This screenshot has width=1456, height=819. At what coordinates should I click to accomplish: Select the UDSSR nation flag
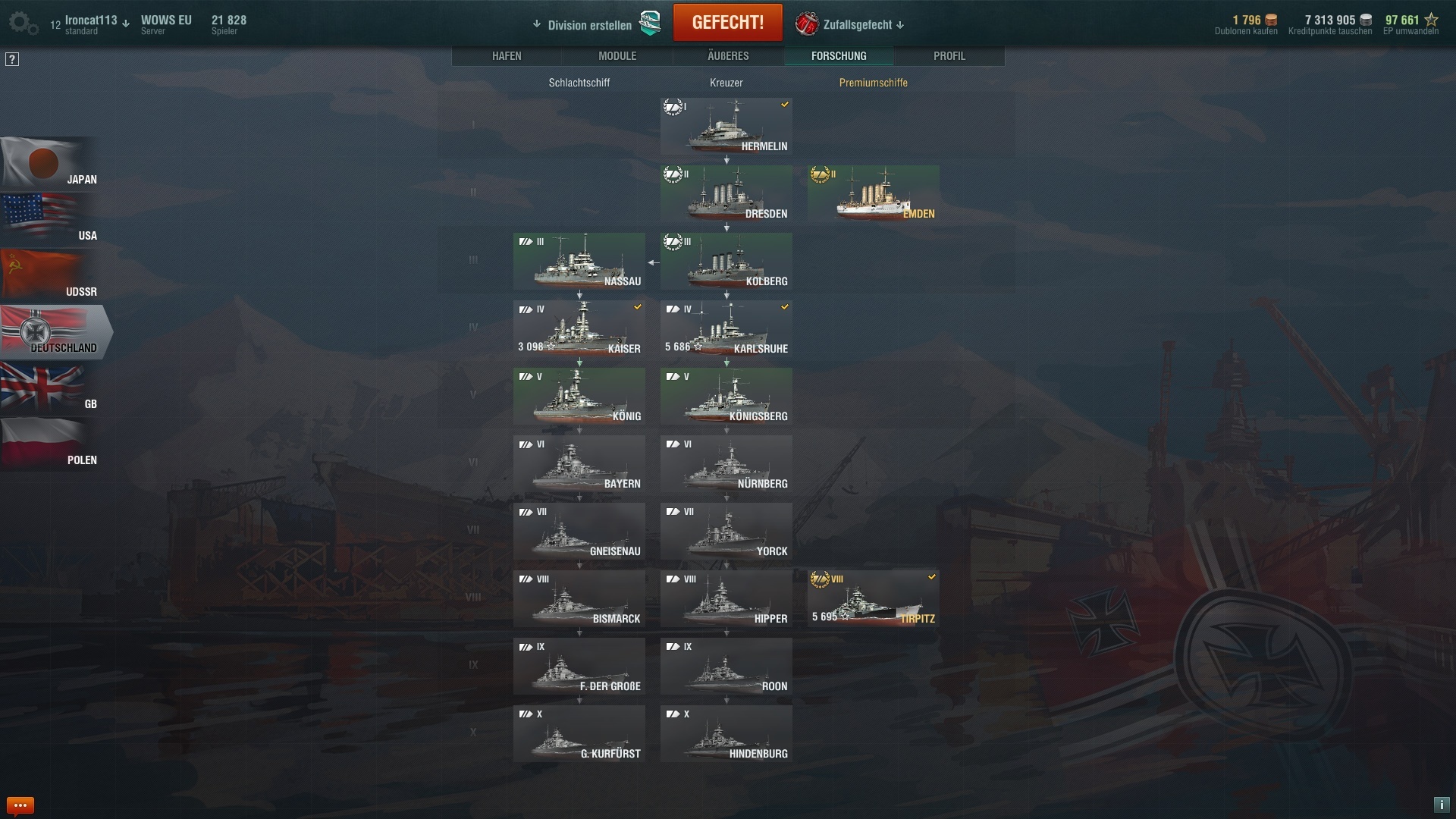click(x=50, y=276)
